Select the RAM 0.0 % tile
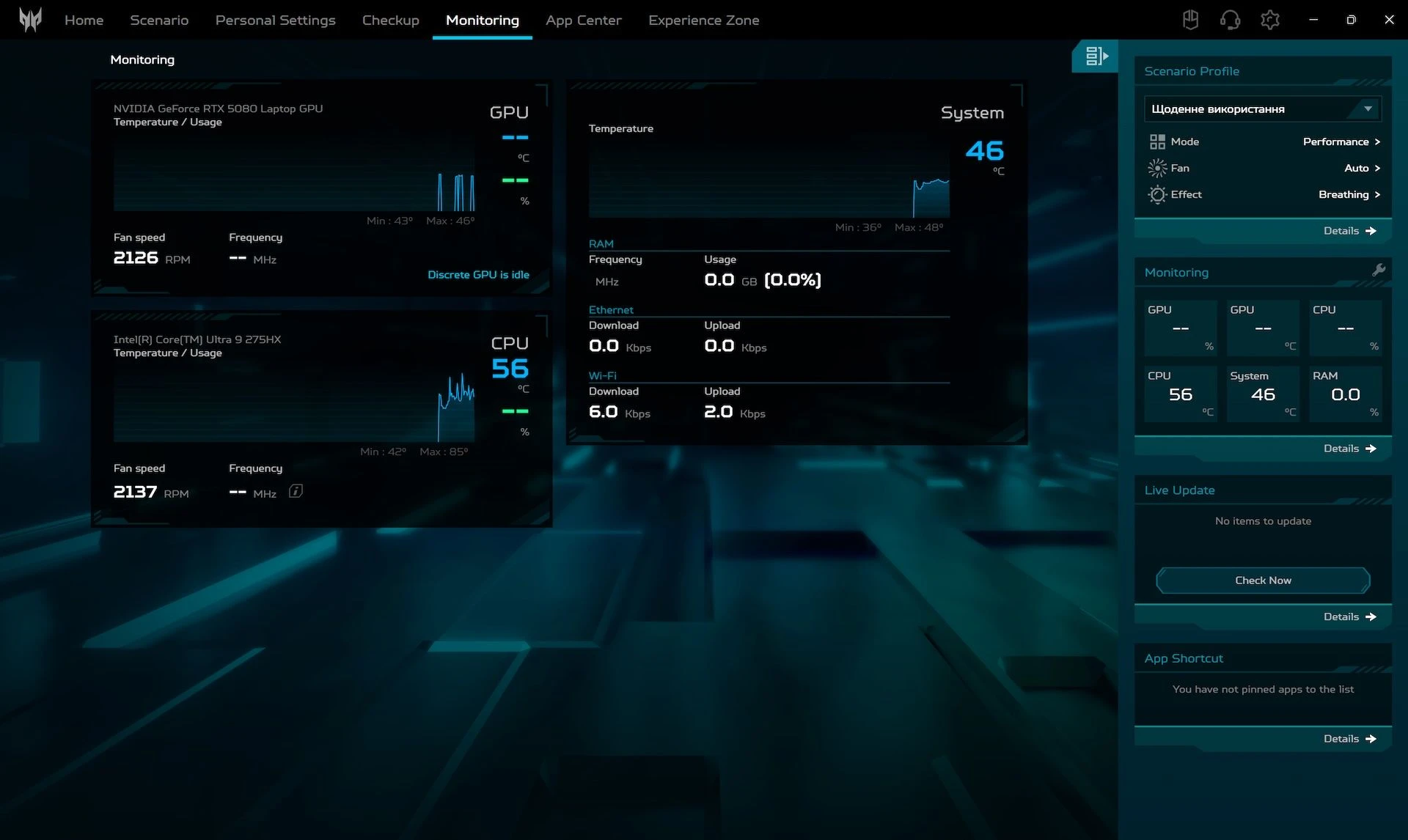This screenshot has height=840, width=1408. pos(1346,394)
